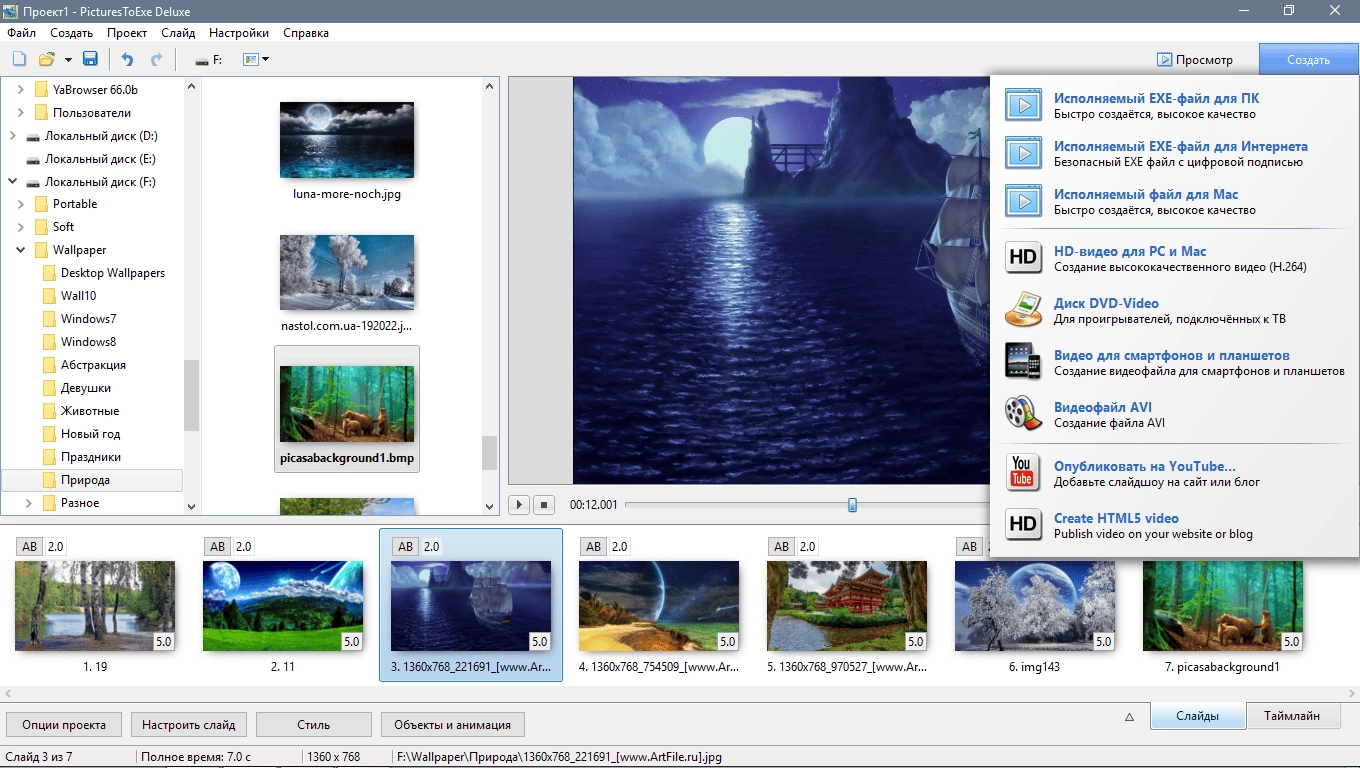Click the New project icon
Viewport: 1360px width, 768px height.
tap(19, 59)
